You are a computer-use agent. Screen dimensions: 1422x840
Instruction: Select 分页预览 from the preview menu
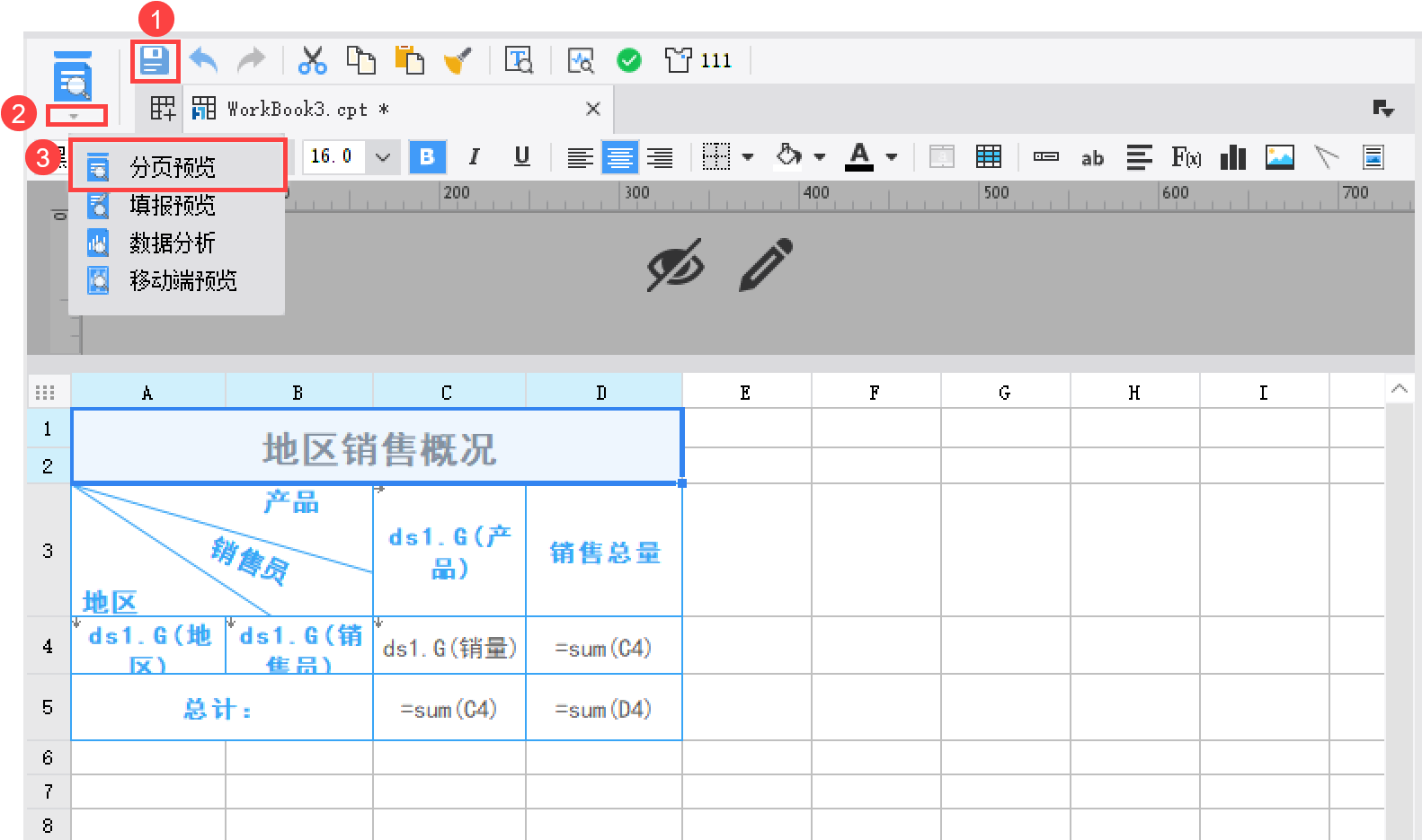(x=179, y=167)
